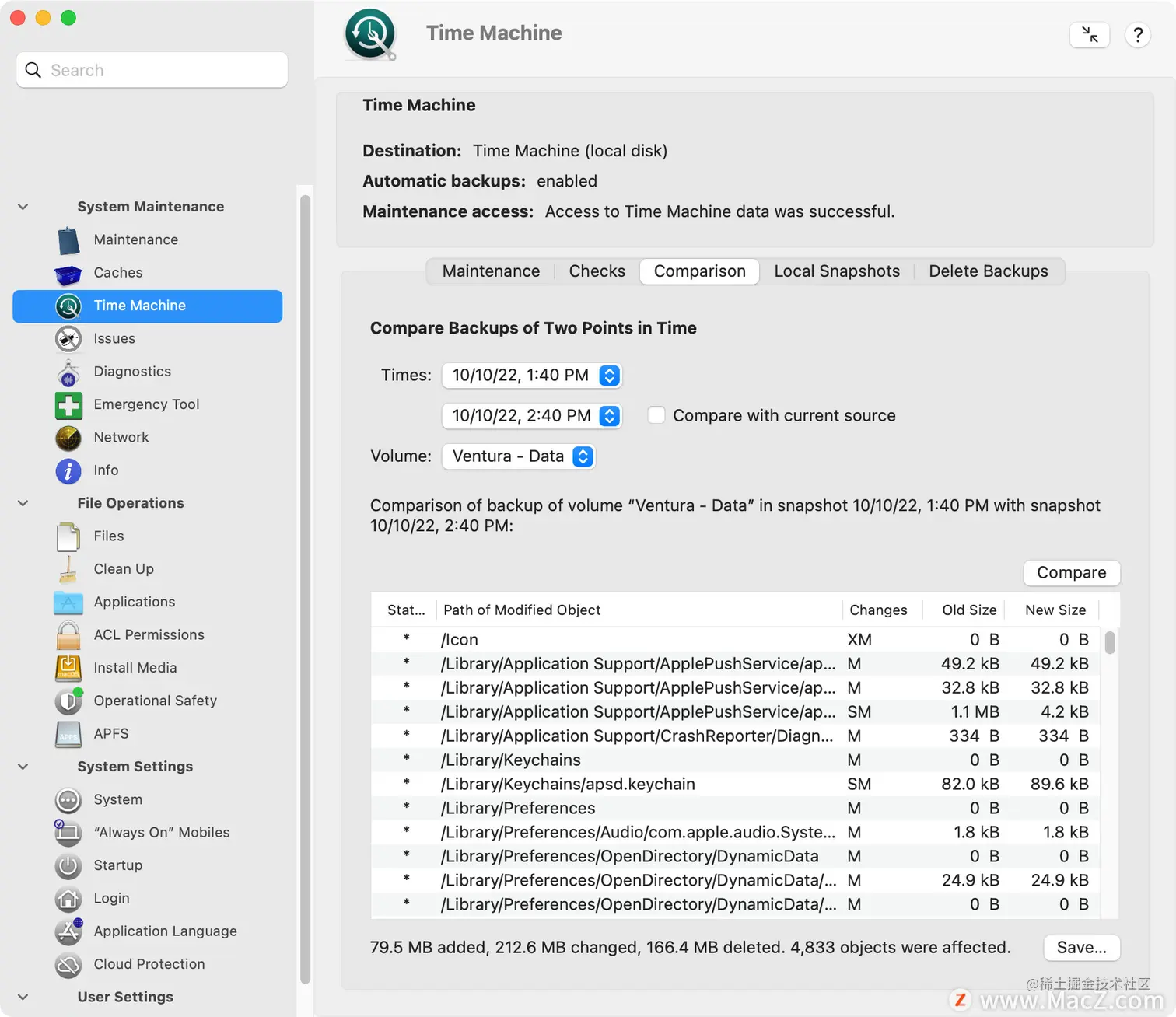The width and height of the screenshot is (1176, 1017).
Task: Collapse the System Maintenance section
Action: pyautogui.click(x=23, y=207)
